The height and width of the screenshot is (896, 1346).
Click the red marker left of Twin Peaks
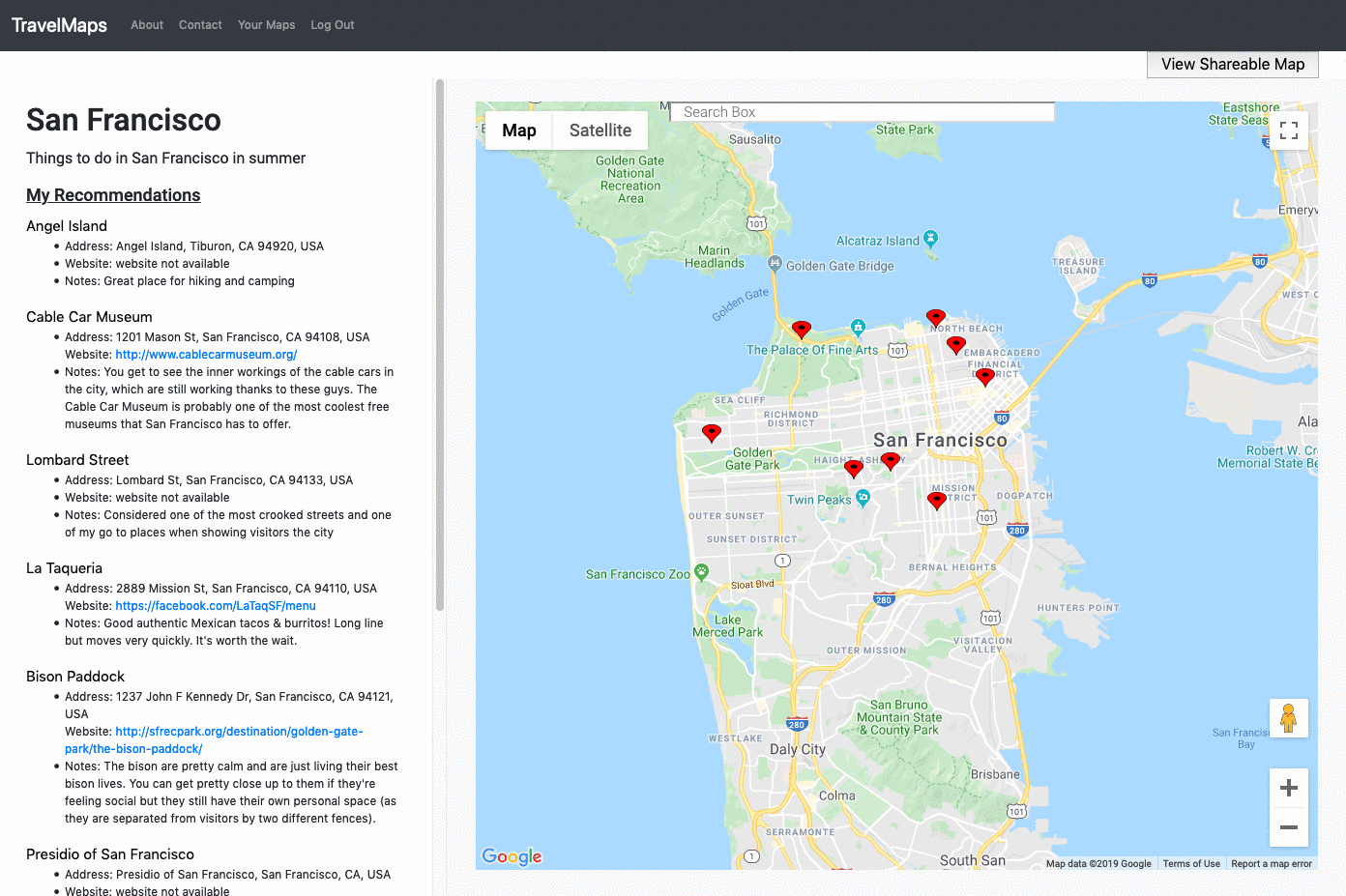point(854,469)
